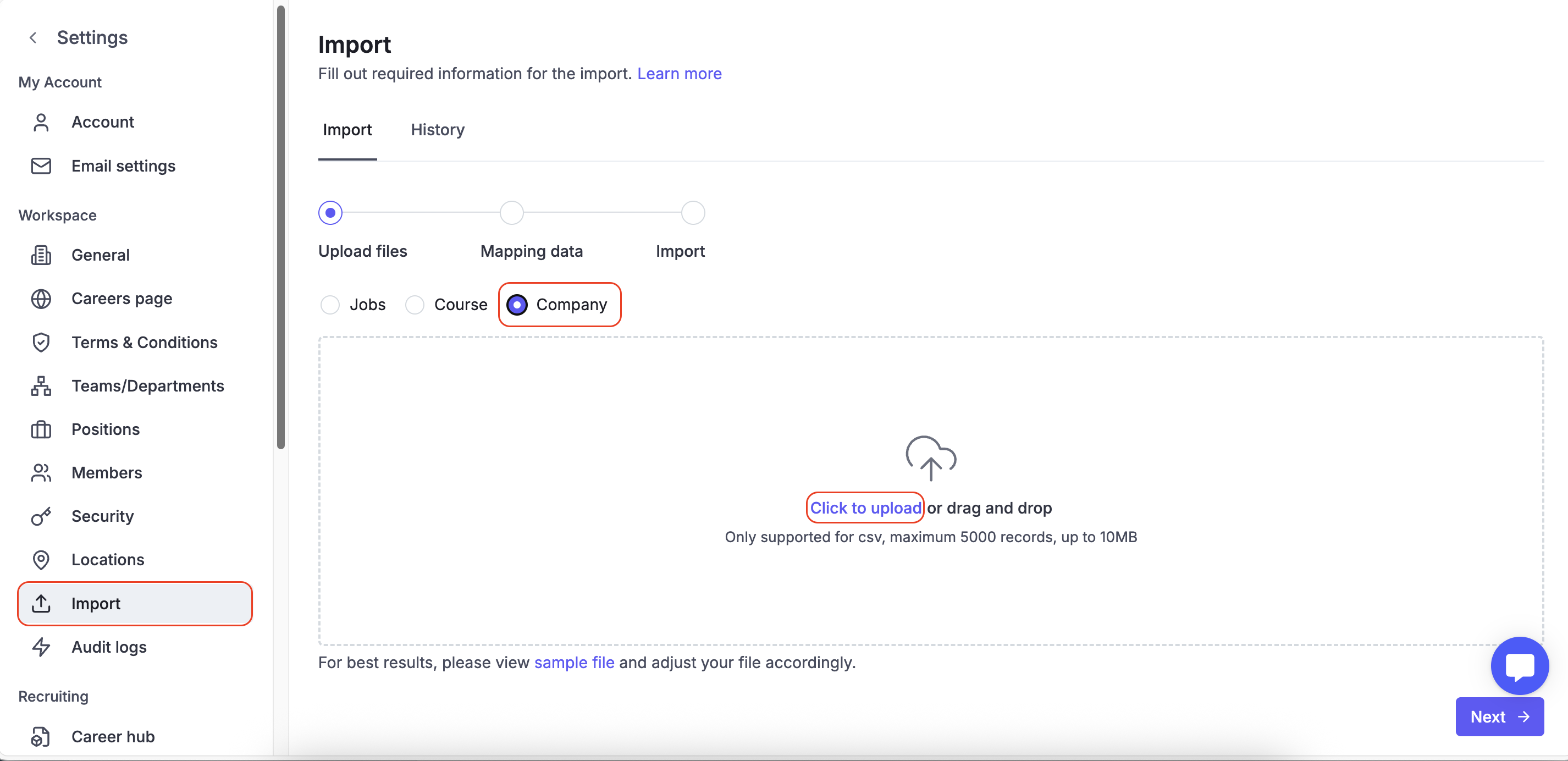Image resolution: width=1568 pixels, height=761 pixels.
Task: Select the Course radio button
Action: [x=415, y=305]
